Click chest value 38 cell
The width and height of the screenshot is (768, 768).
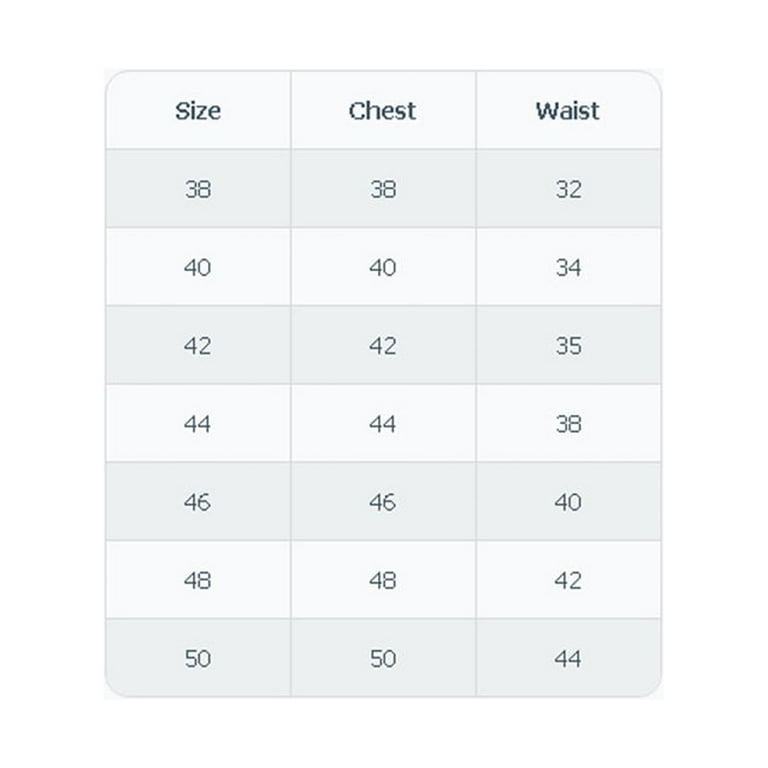(x=383, y=189)
